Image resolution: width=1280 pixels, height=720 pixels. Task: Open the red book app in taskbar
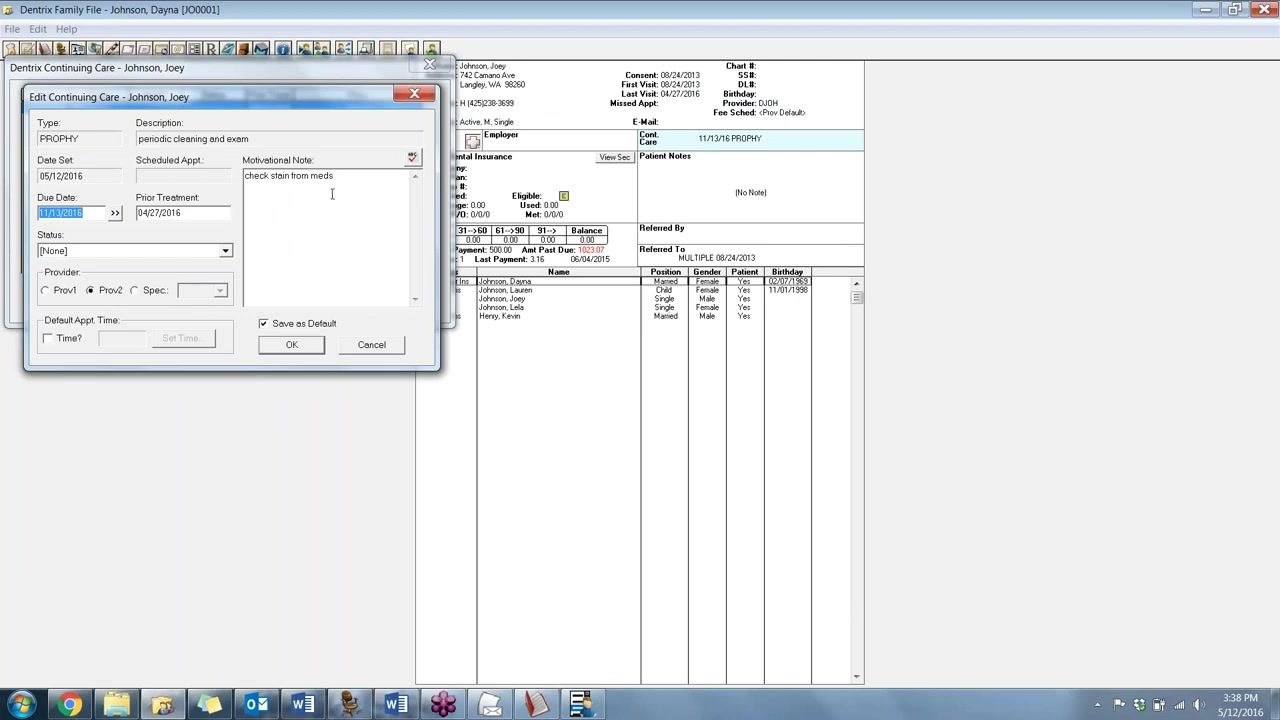coord(537,704)
